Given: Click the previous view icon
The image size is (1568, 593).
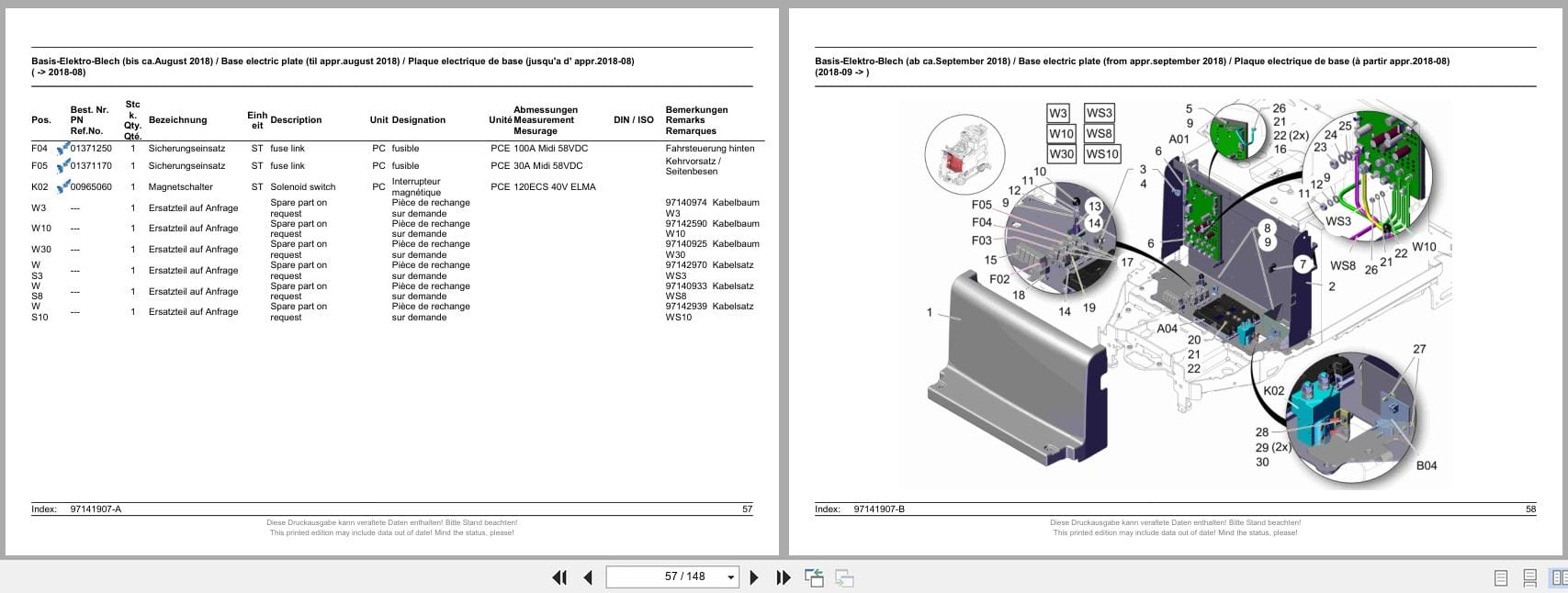Looking at the screenshot, I should tap(814, 577).
